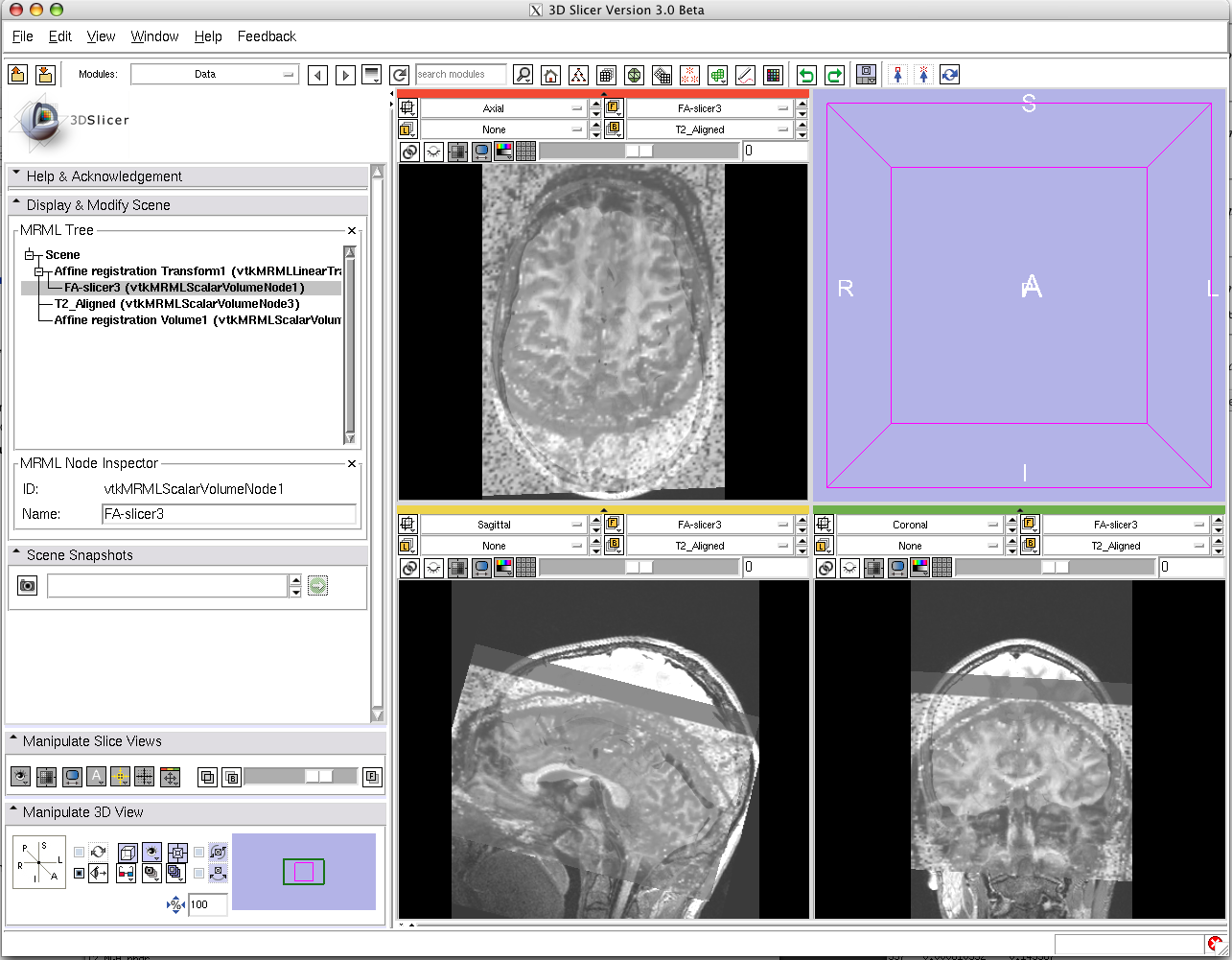Viewport: 1232px width, 960px height.
Task: Click the module search magnifier icon
Action: pos(523,74)
